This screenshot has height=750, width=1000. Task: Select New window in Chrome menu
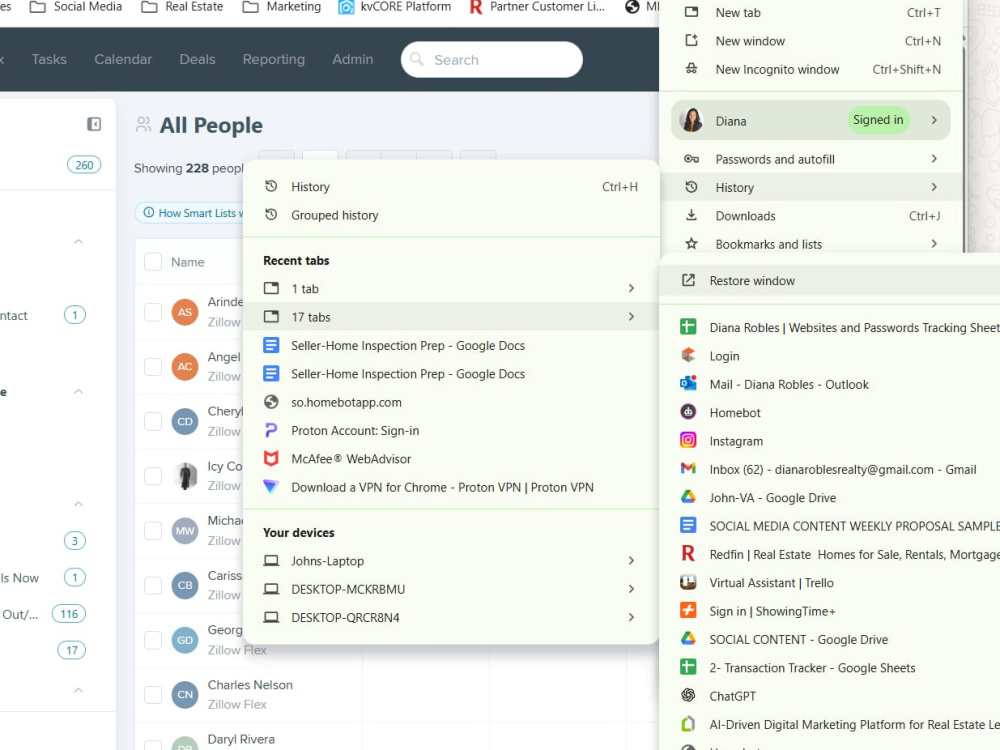click(811, 41)
